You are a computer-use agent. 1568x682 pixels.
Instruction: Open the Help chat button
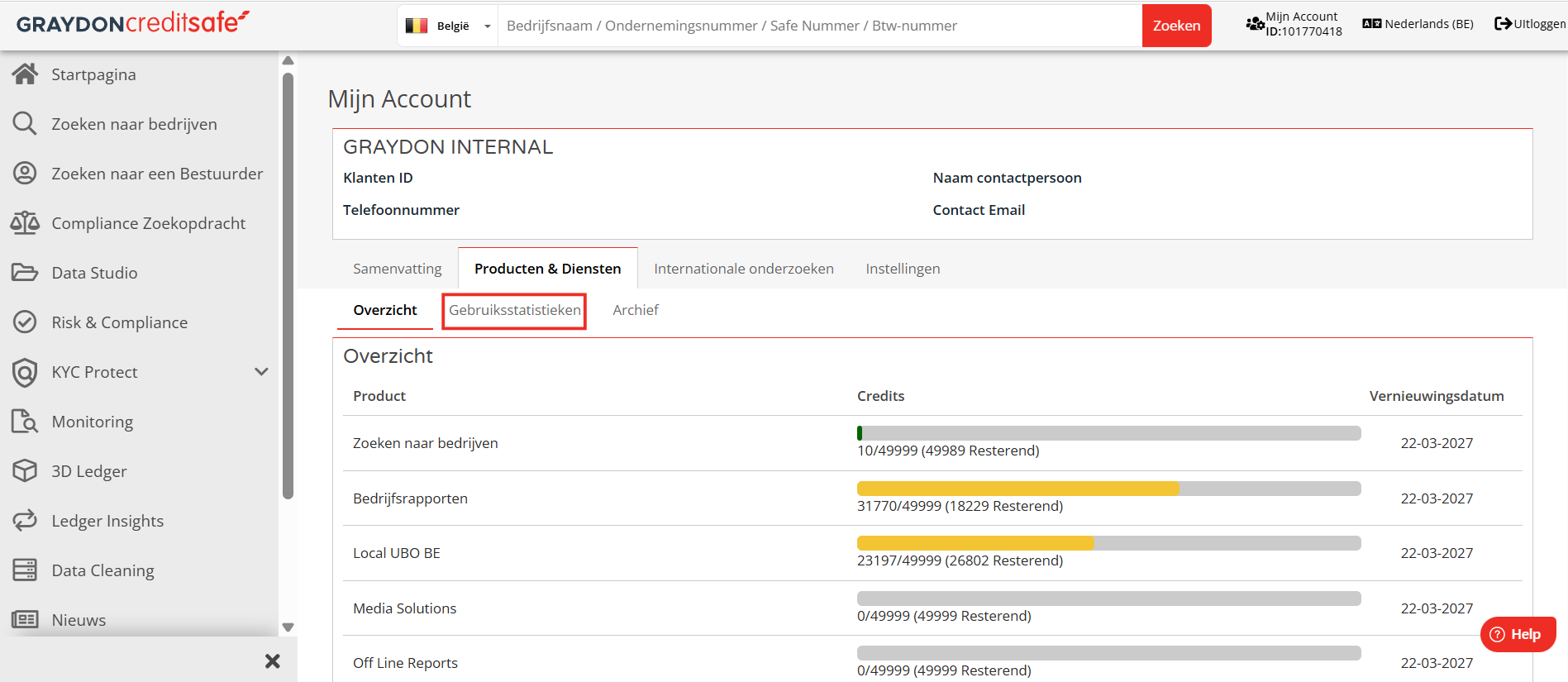(x=1518, y=634)
